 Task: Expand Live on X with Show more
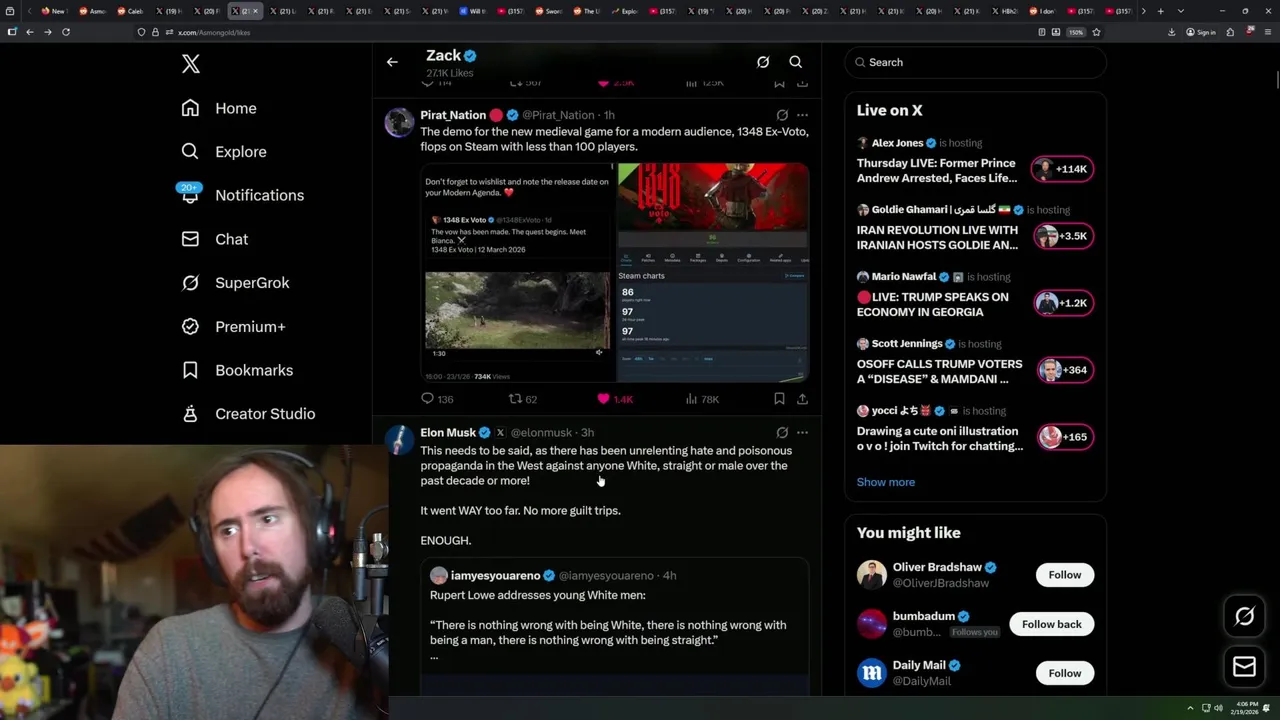(885, 482)
